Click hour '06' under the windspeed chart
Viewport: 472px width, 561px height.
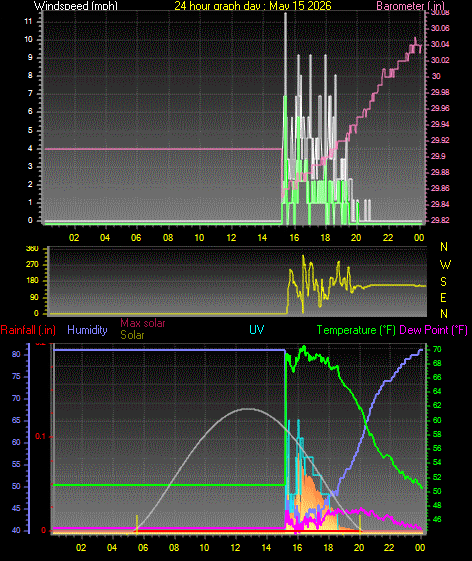point(136,238)
